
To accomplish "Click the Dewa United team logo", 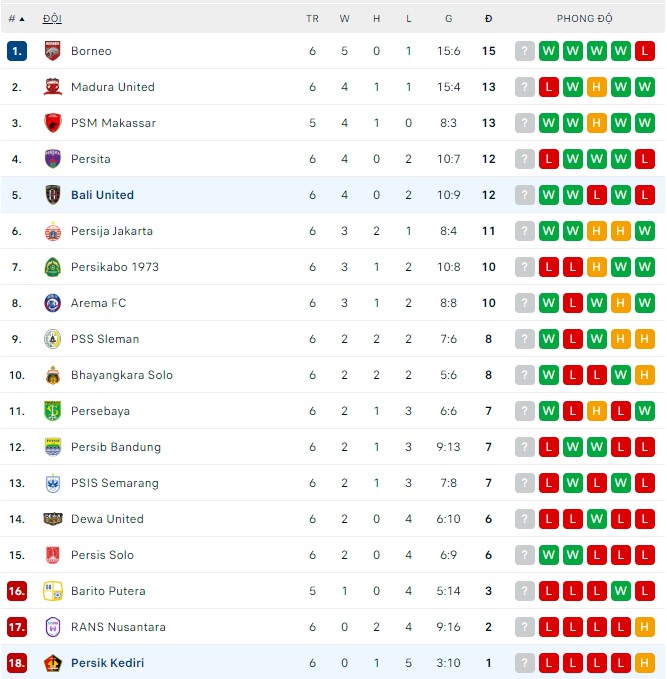I will coord(53,519).
